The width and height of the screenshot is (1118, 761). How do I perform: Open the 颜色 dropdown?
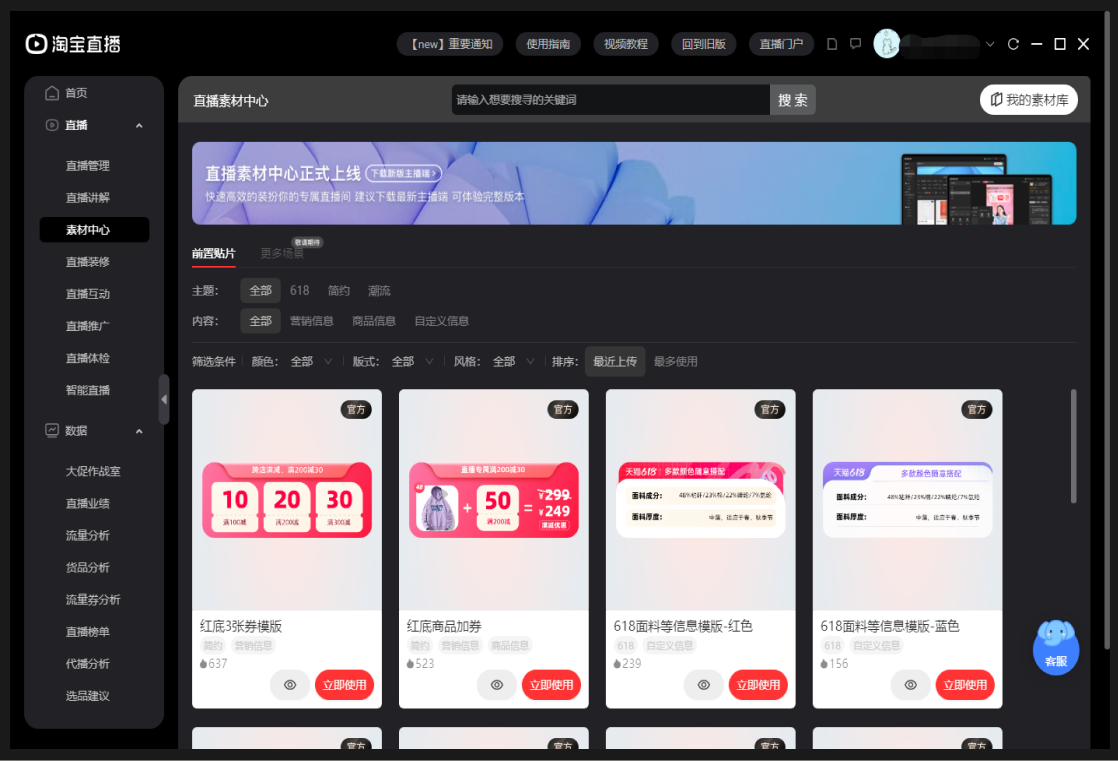pyautogui.click(x=311, y=362)
